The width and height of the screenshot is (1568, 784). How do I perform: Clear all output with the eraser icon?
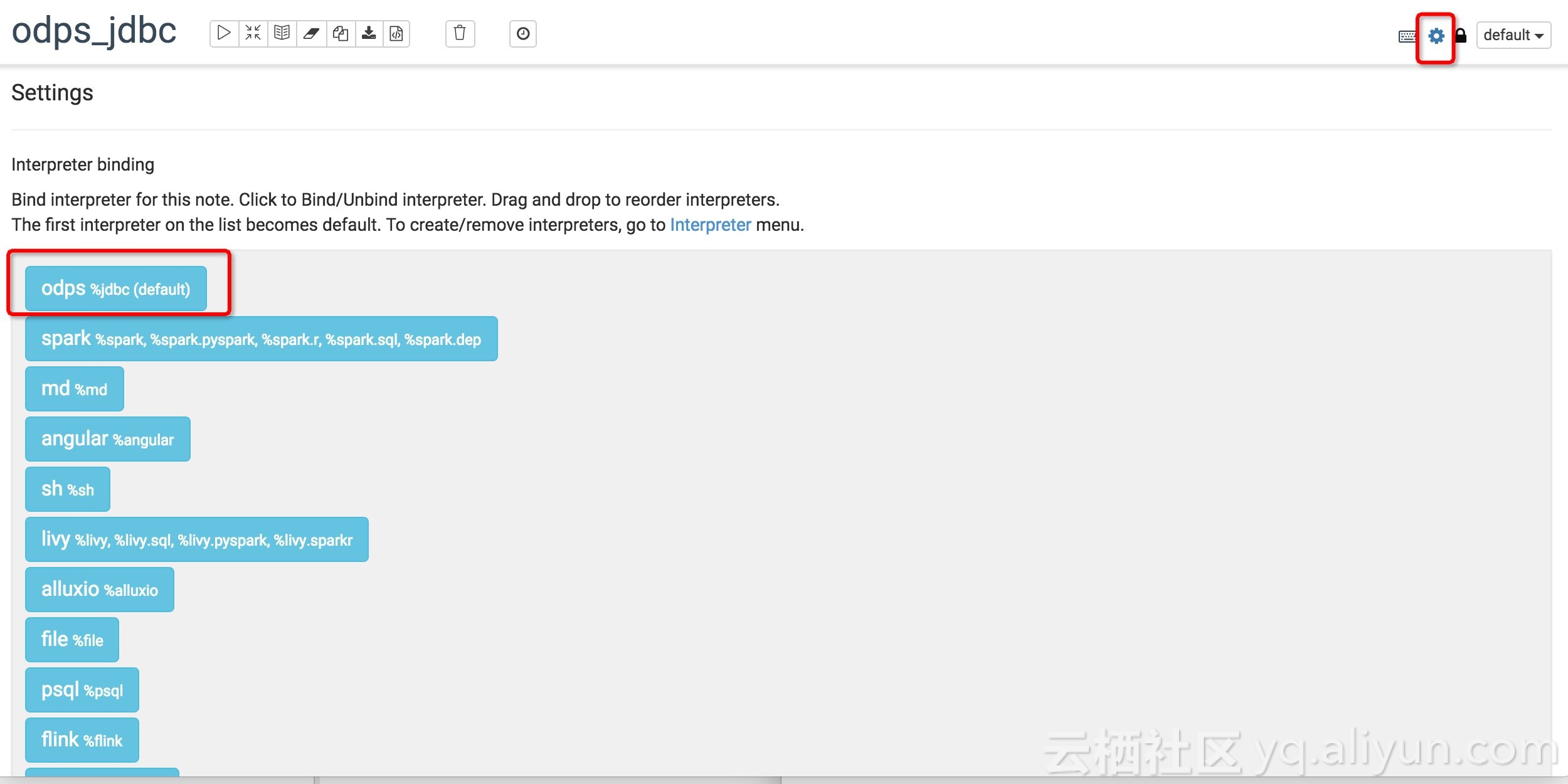click(x=312, y=33)
